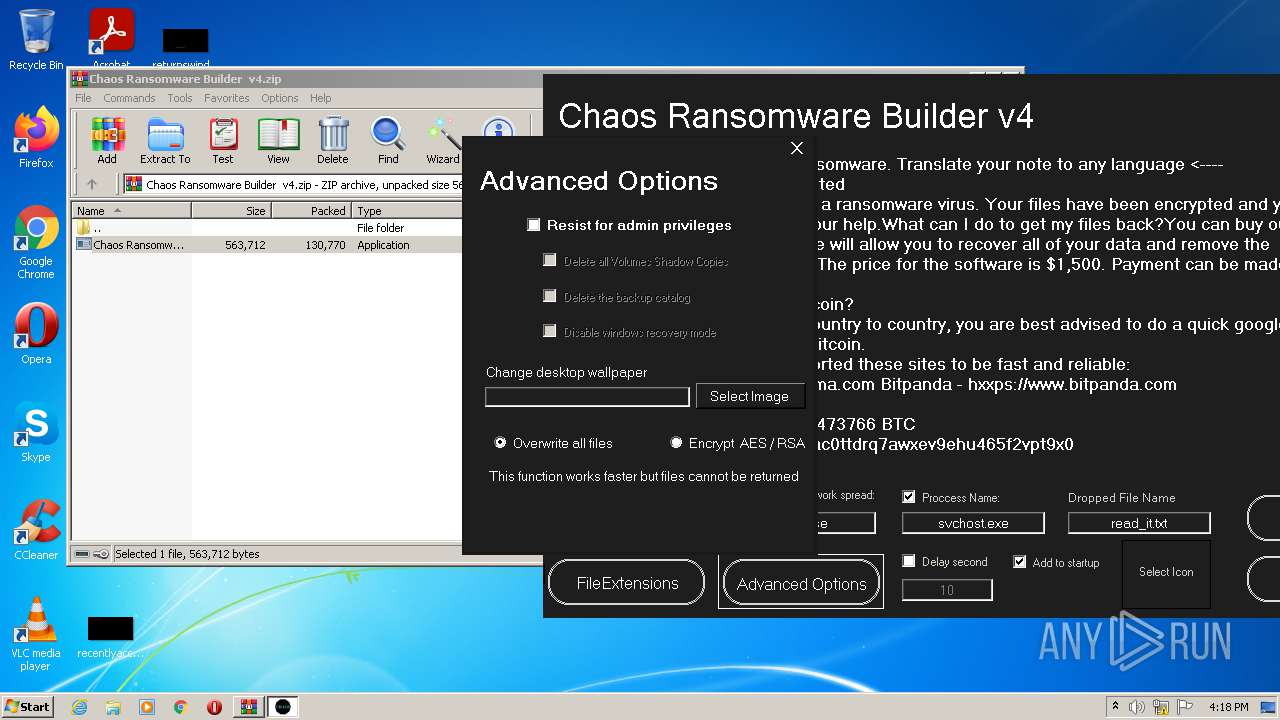
Task: Select the Chaos Ransomw... application row
Action: tap(268, 245)
